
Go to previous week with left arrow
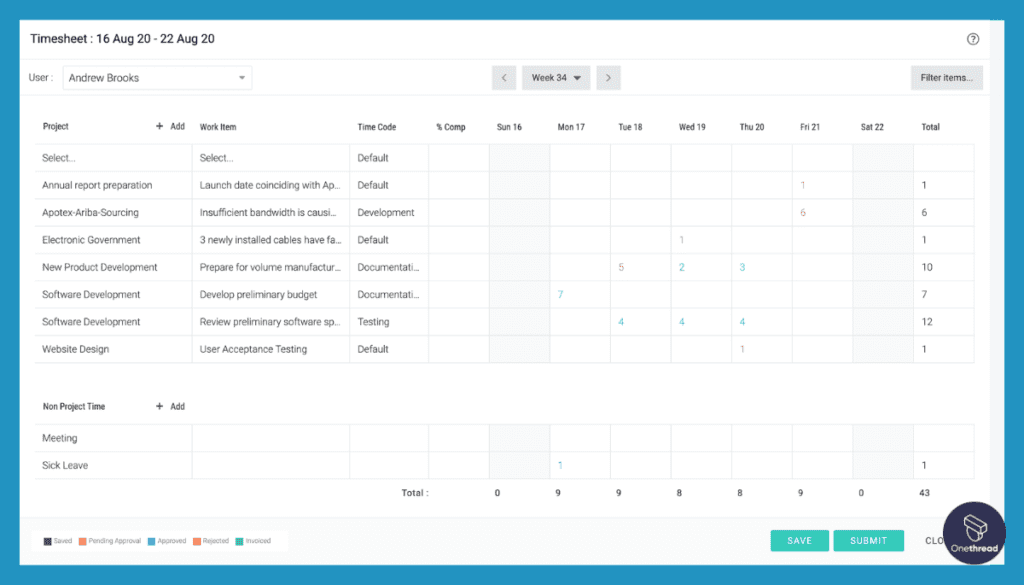(x=504, y=78)
